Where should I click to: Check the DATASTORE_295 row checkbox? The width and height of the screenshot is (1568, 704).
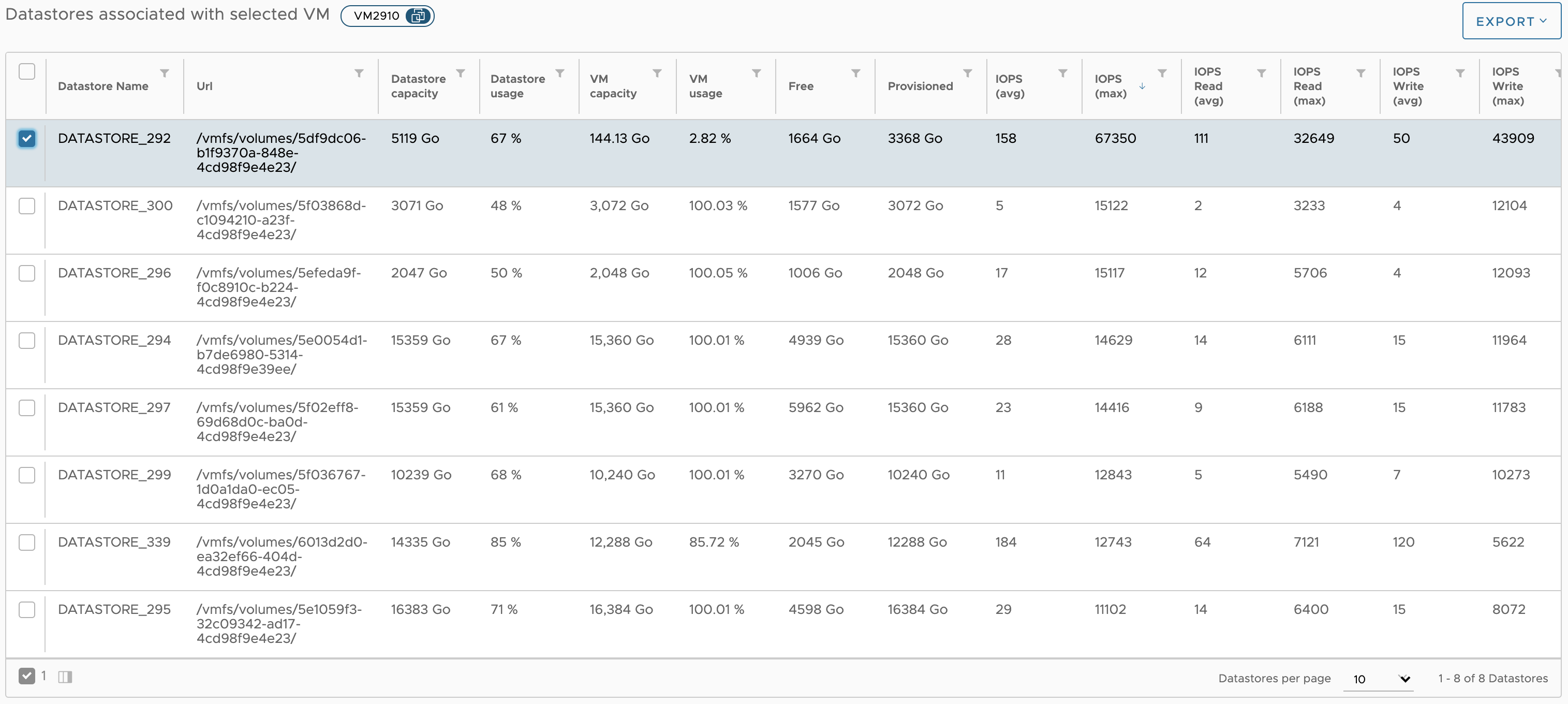point(27,610)
